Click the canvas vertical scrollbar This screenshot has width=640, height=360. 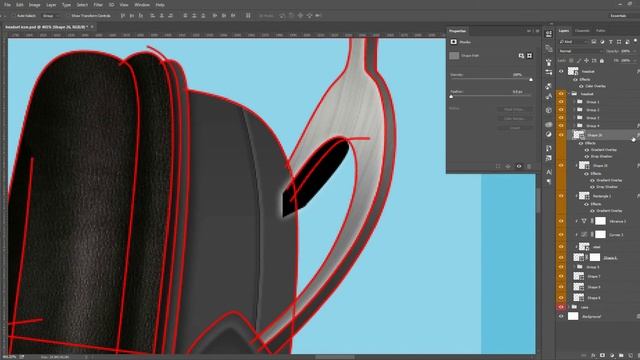click(538, 200)
